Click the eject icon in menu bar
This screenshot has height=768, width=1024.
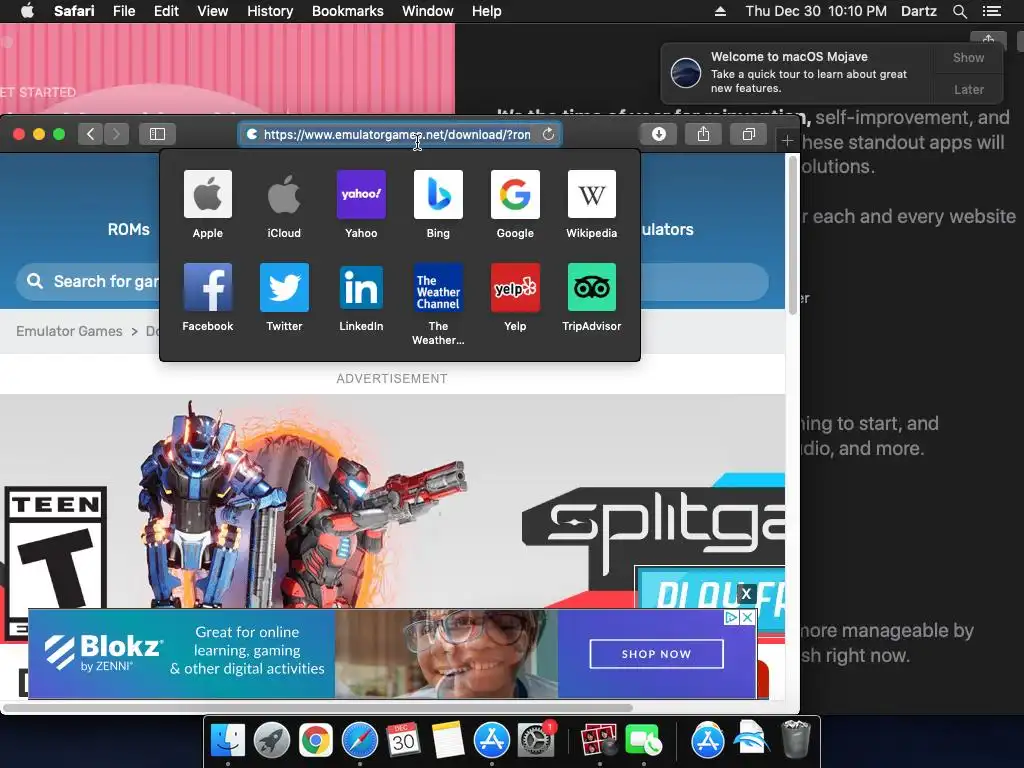720,11
